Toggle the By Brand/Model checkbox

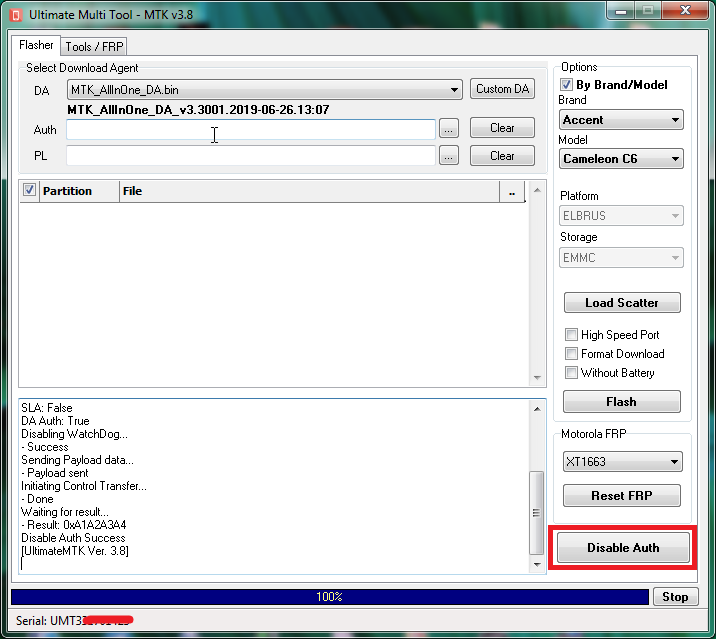click(x=566, y=85)
